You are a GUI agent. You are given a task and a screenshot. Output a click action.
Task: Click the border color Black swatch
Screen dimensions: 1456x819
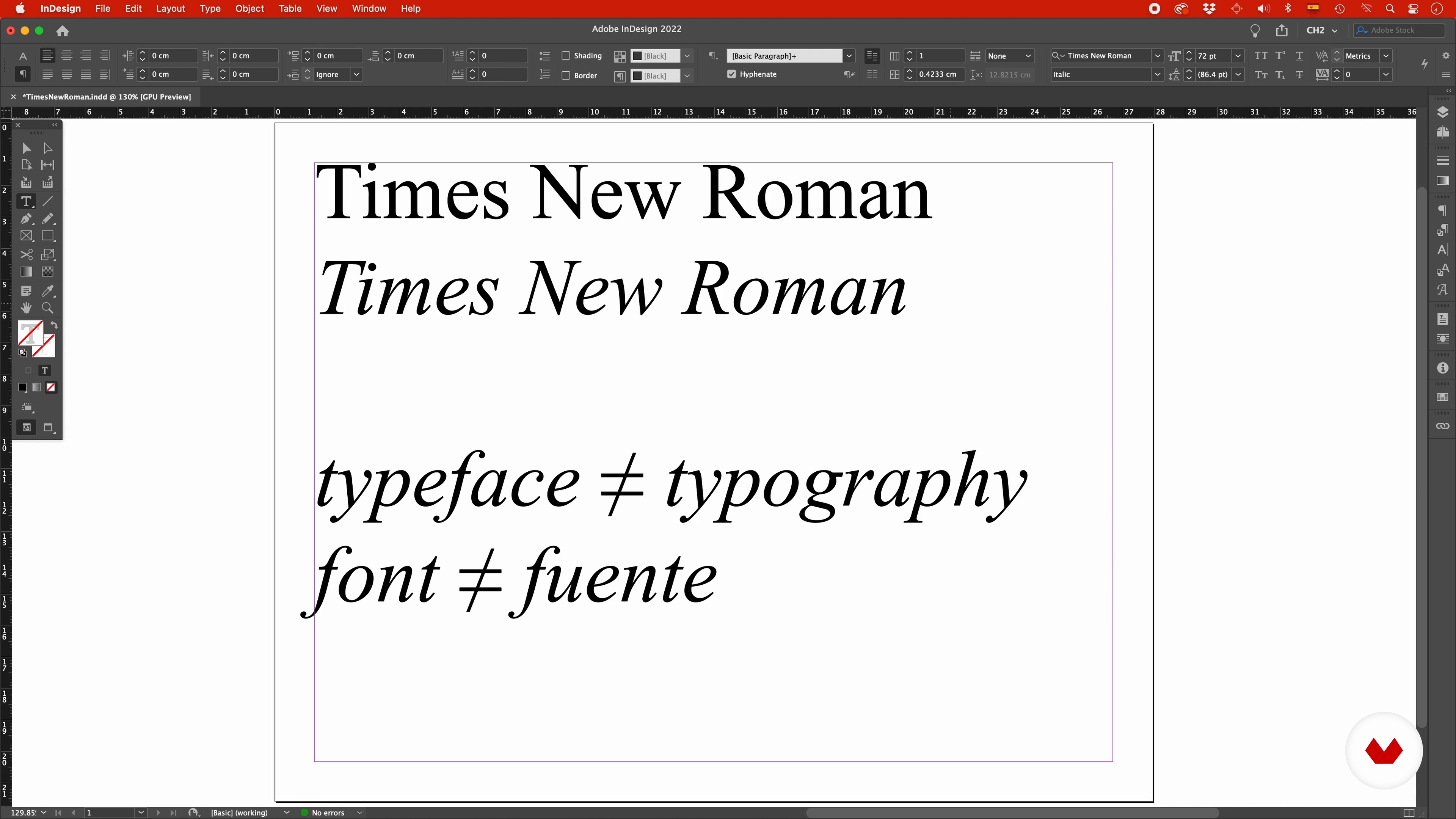(x=655, y=75)
